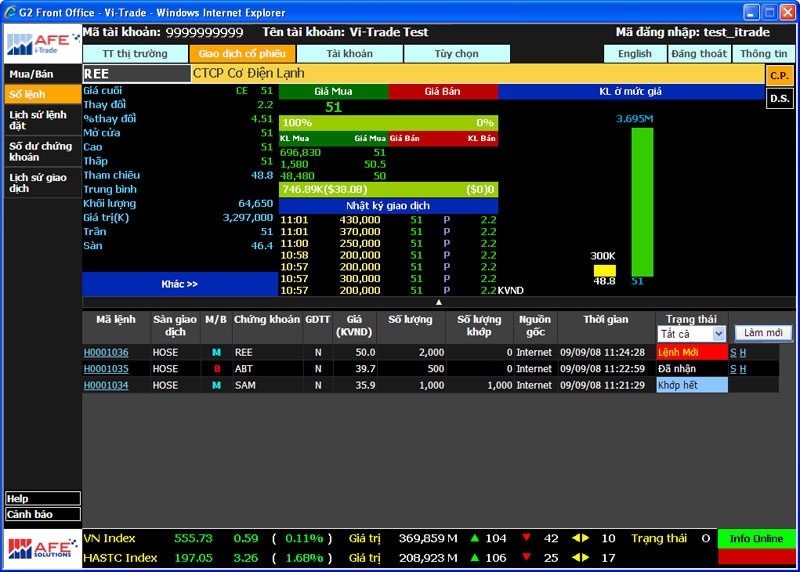This screenshot has width=800, height=572.
Task: Click the Làm mới refresh button
Action: 763,333
